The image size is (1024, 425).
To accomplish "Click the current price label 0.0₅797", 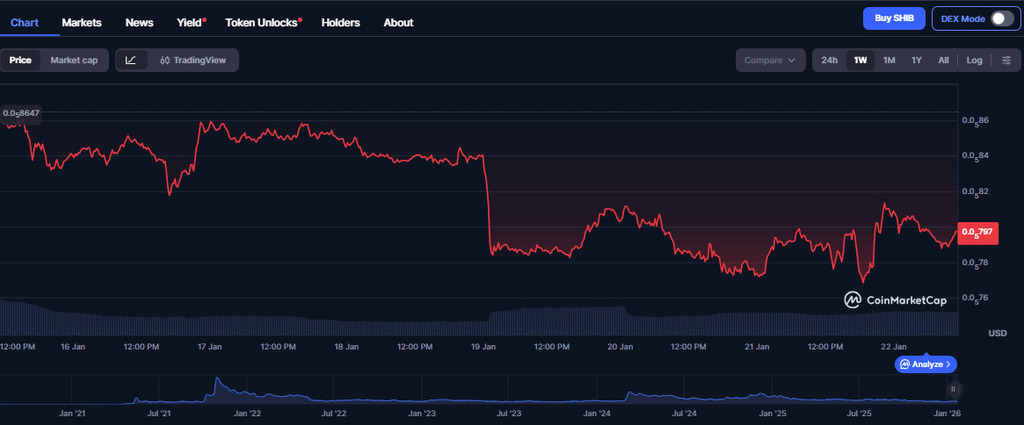I will click(x=977, y=232).
